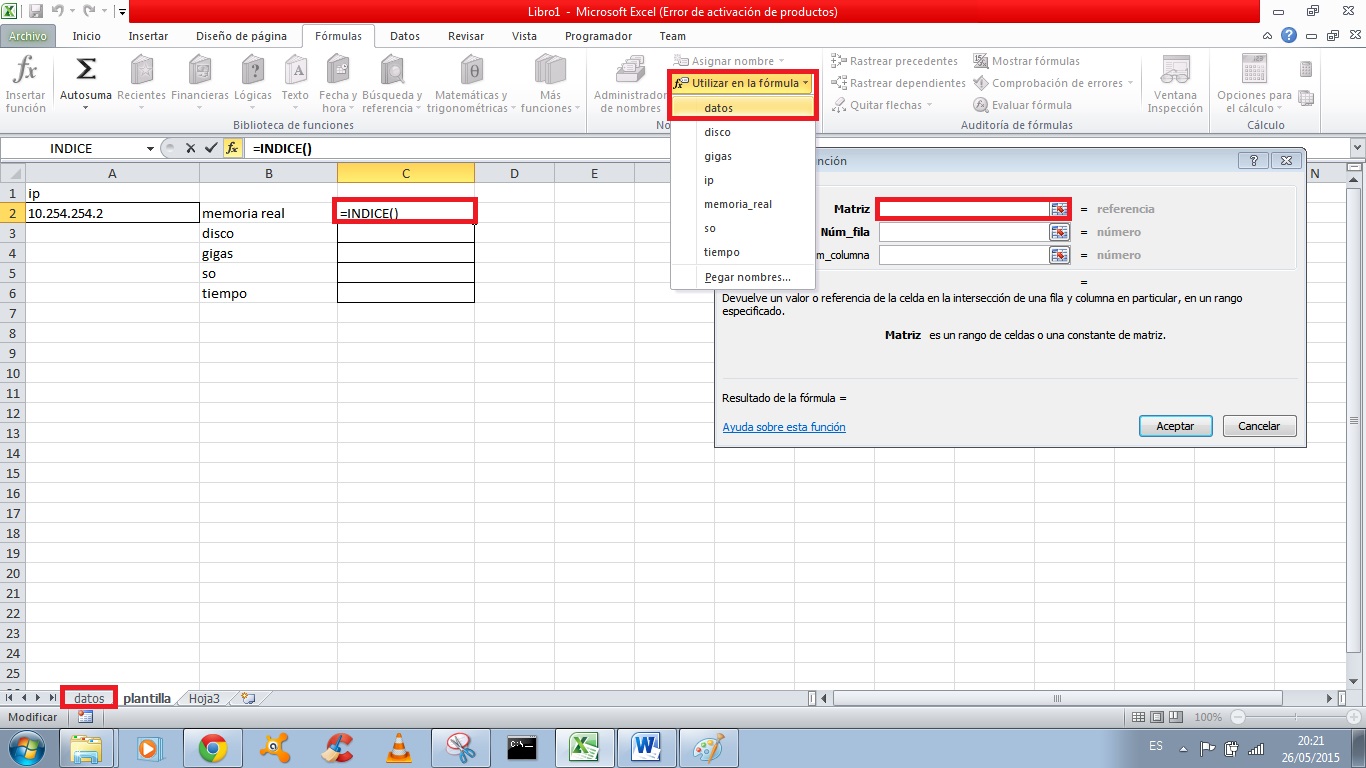The height and width of the screenshot is (768, 1366).
Task: Switch to the Datos ribbon tab
Action: pos(404,36)
